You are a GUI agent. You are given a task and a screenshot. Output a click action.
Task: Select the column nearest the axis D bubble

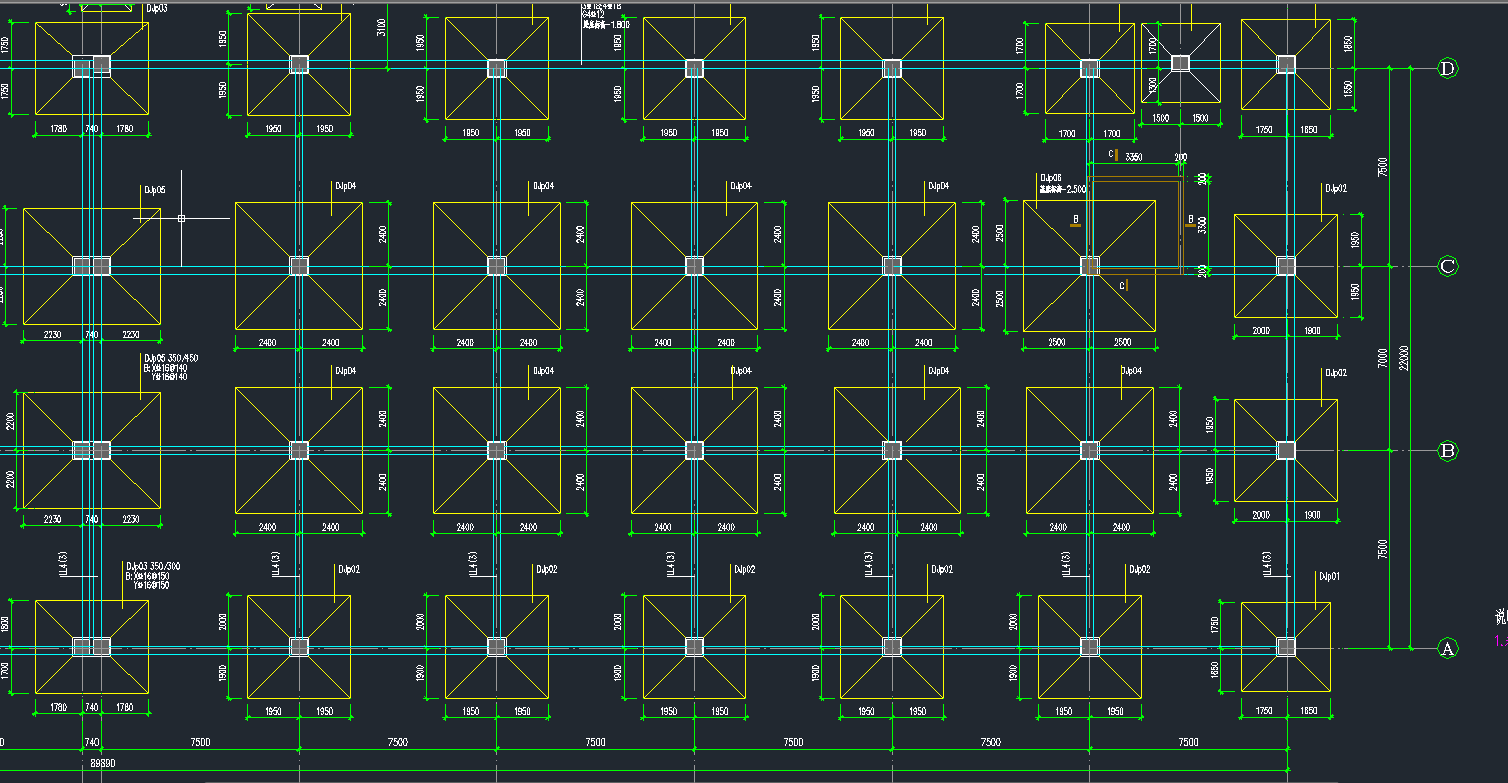(x=1286, y=65)
